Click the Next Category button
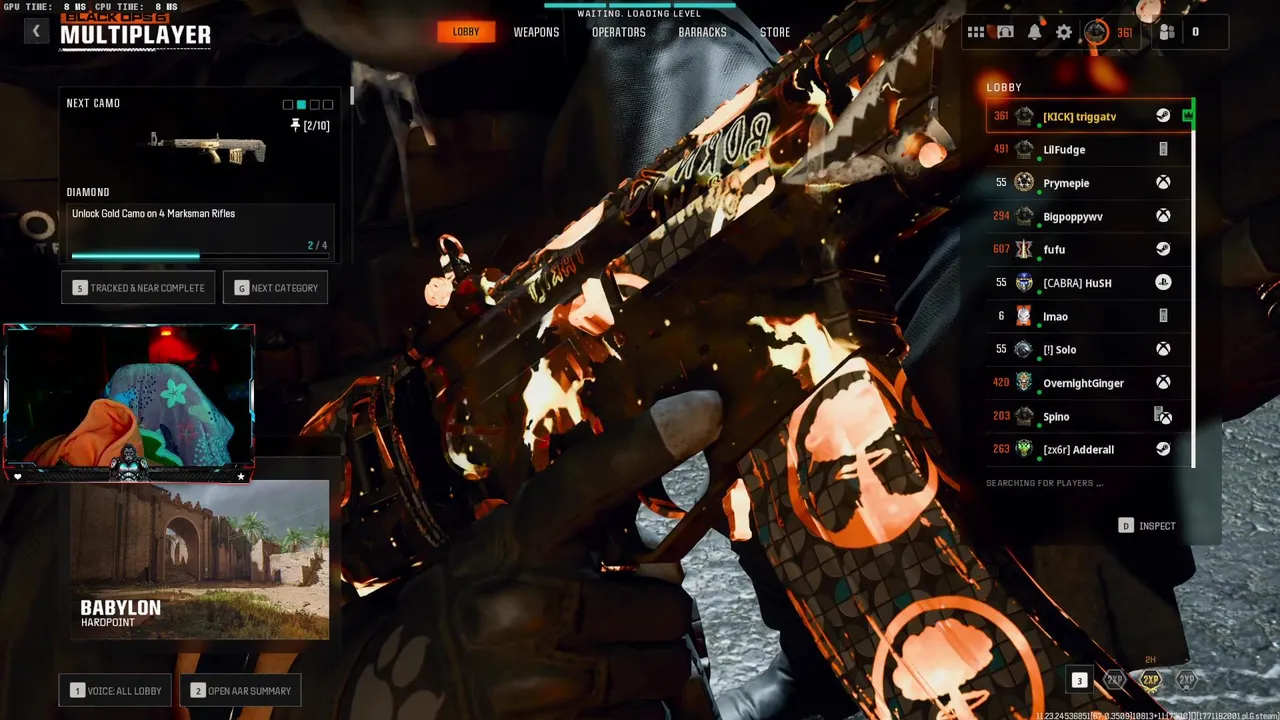 pos(275,288)
